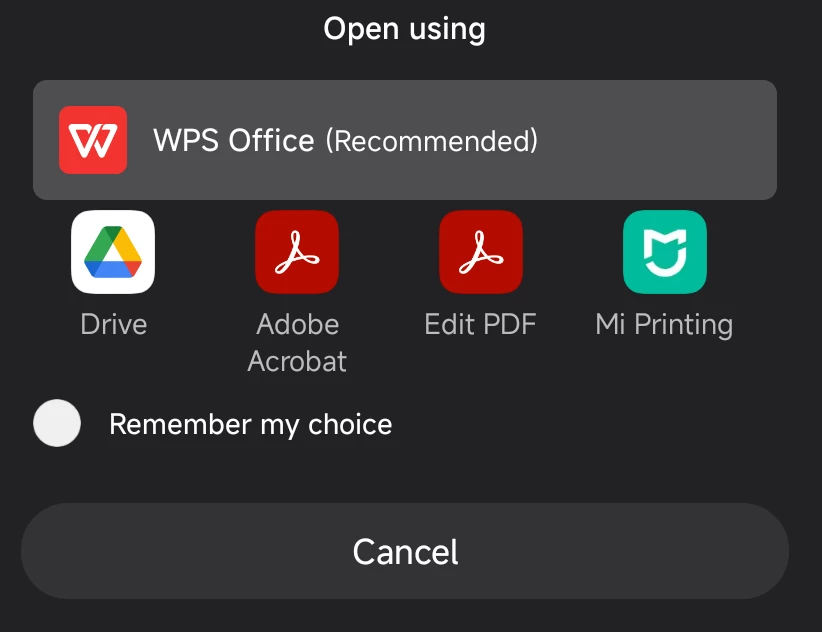Tap the WPS Office app icon
The image size is (822, 632).
click(x=93, y=140)
